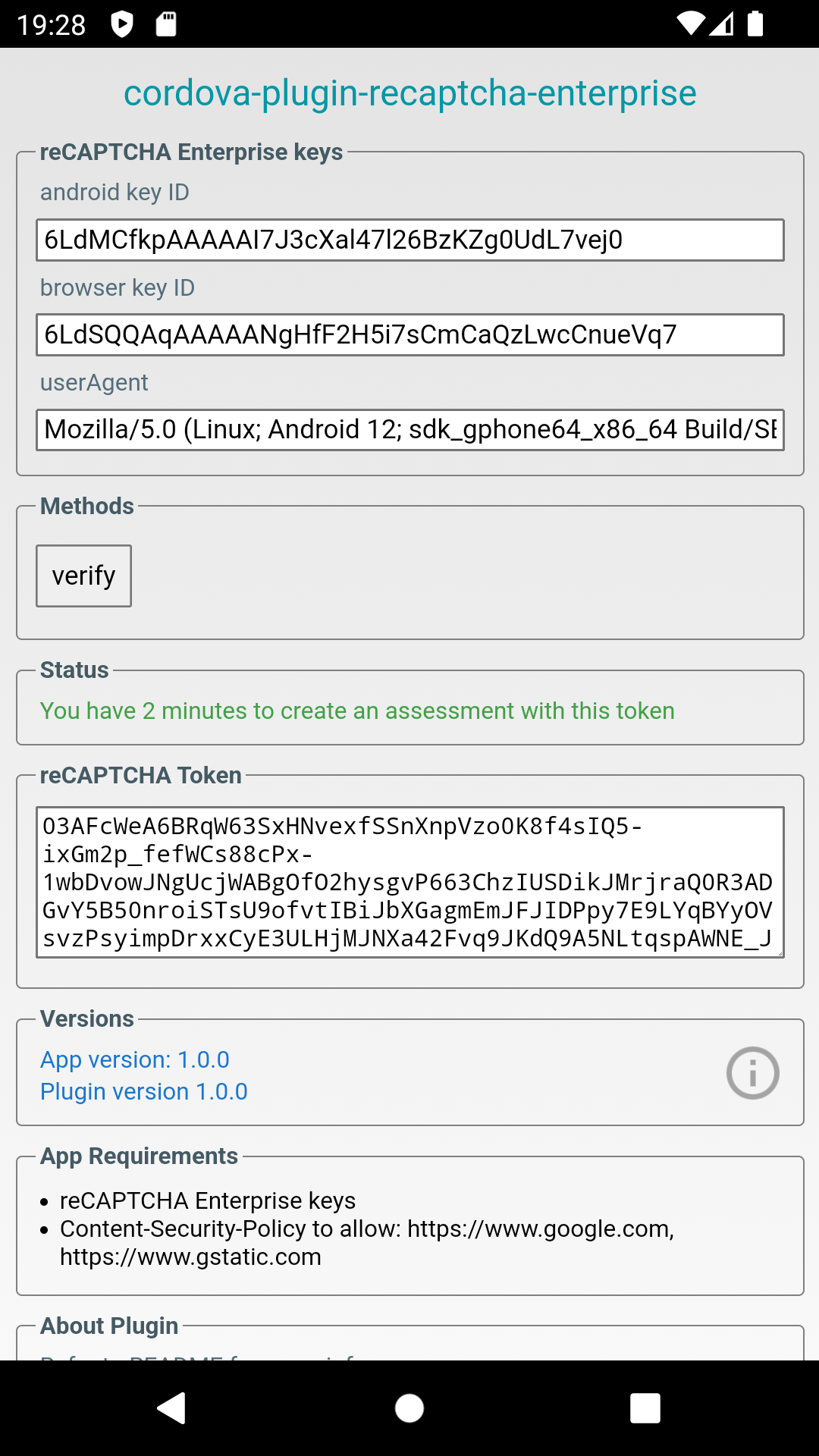Tap the clock showing 19:28
The image size is (819, 1456).
click(x=52, y=25)
